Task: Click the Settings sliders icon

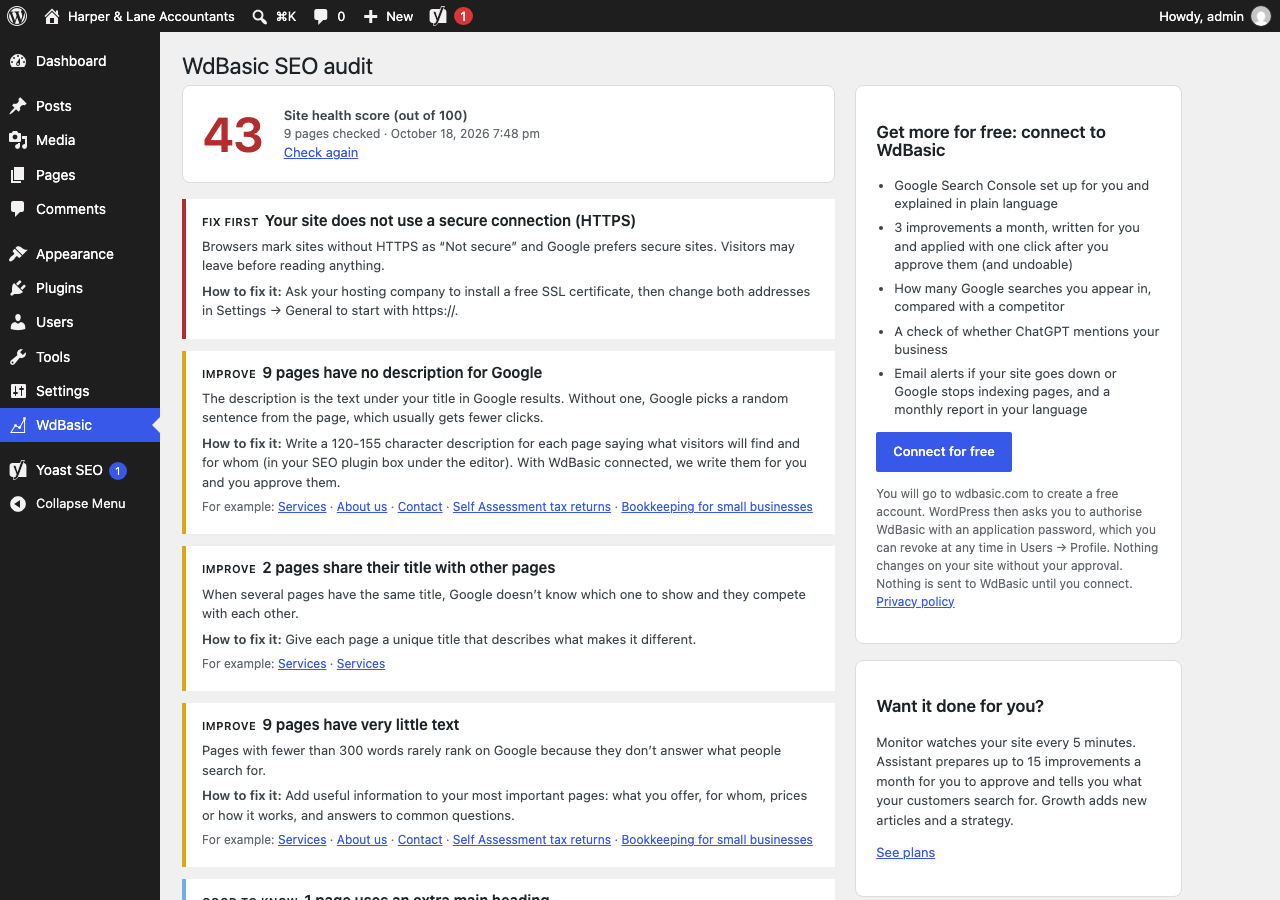Action: click(x=18, y=391)
